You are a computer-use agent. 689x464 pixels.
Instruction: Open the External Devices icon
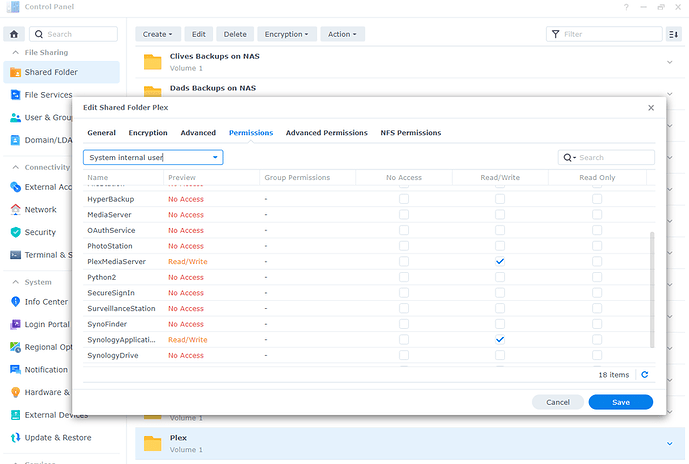pos(15,415)
